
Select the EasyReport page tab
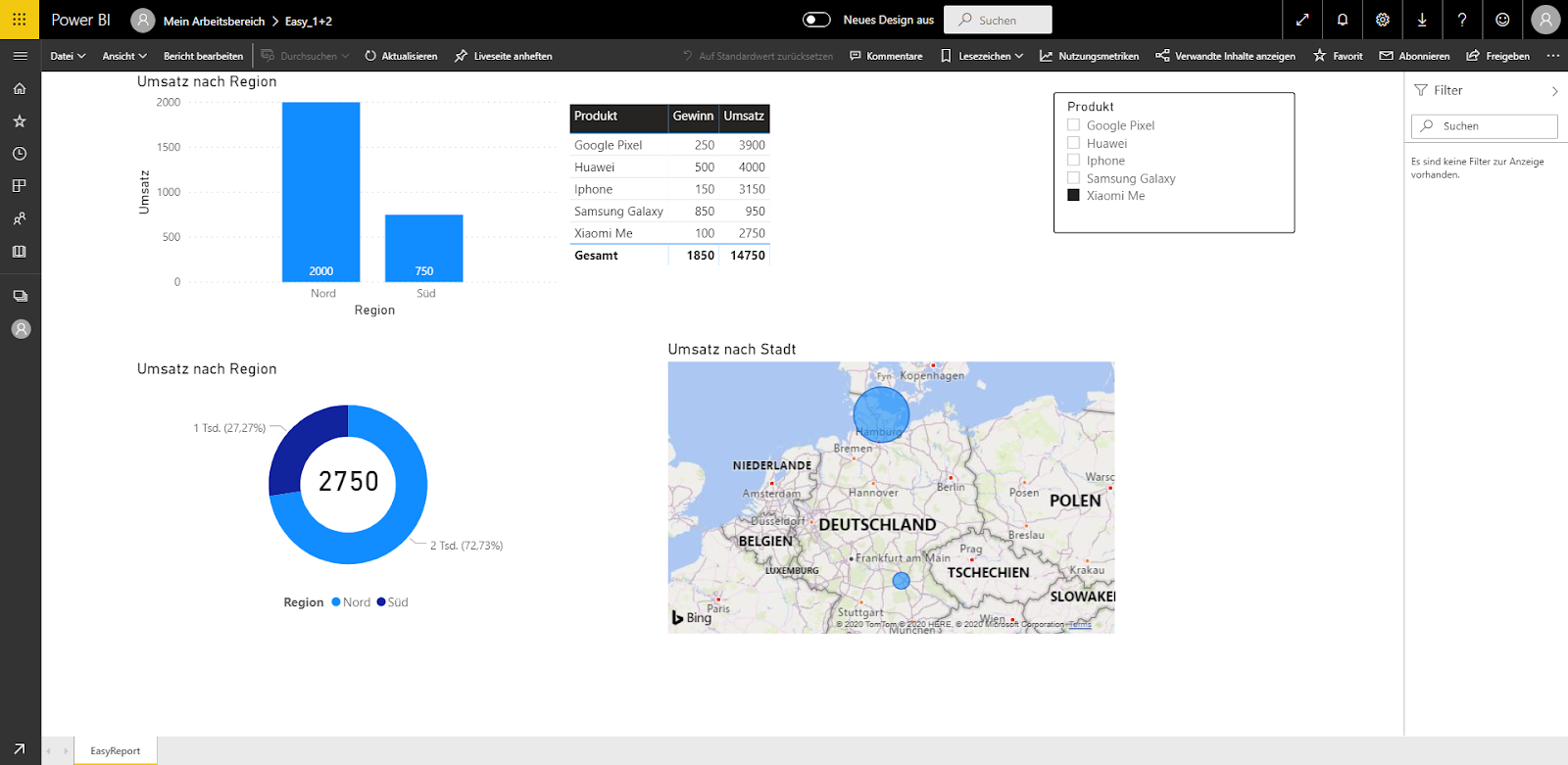click(116, 751)
